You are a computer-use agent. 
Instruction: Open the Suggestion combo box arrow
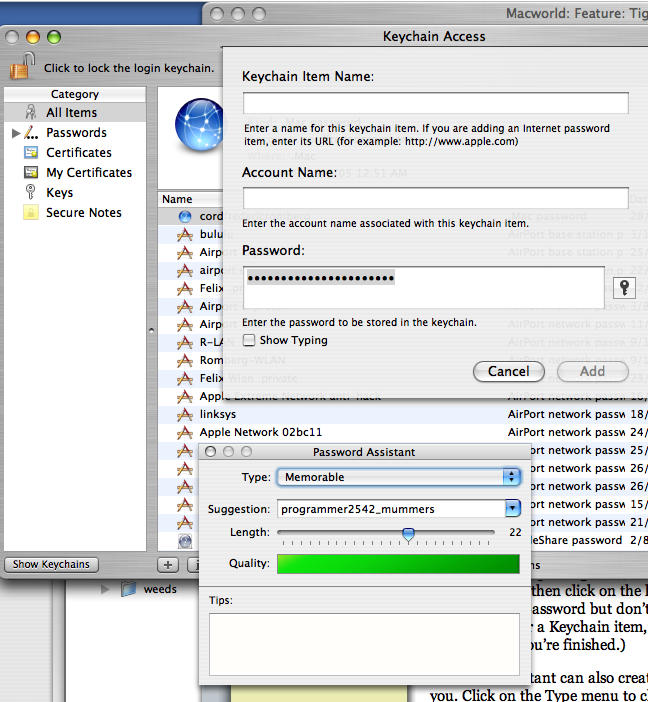pos(513,509)
